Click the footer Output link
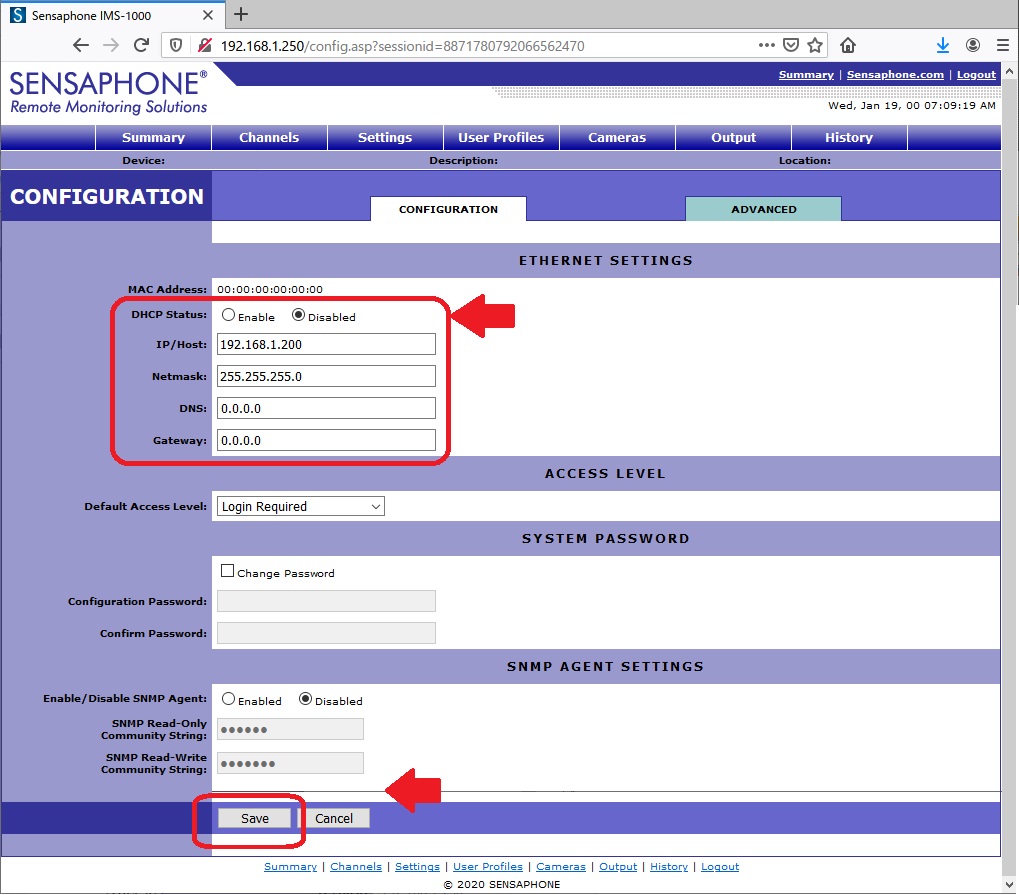This screenshot has height=895, width=1019. click(618, 866)
